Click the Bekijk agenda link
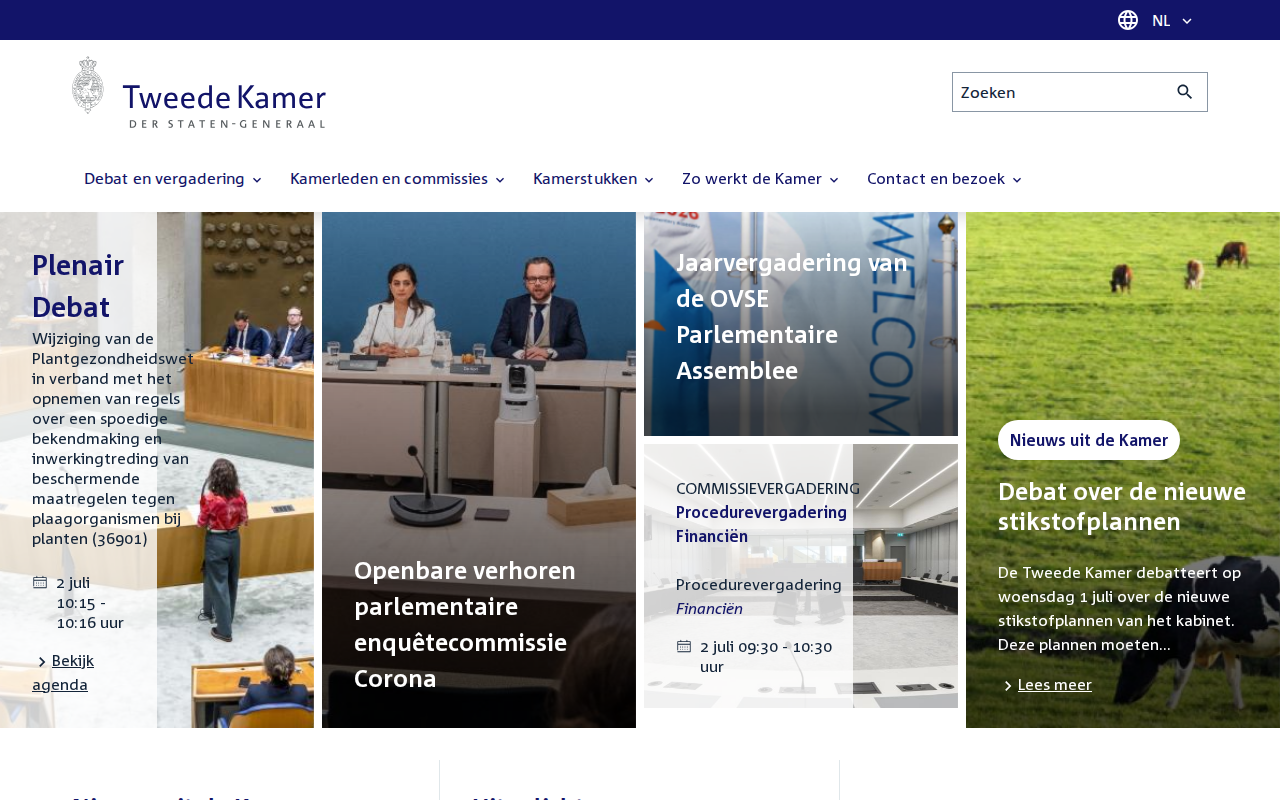 pyautogui.click(x=63, y=672)
